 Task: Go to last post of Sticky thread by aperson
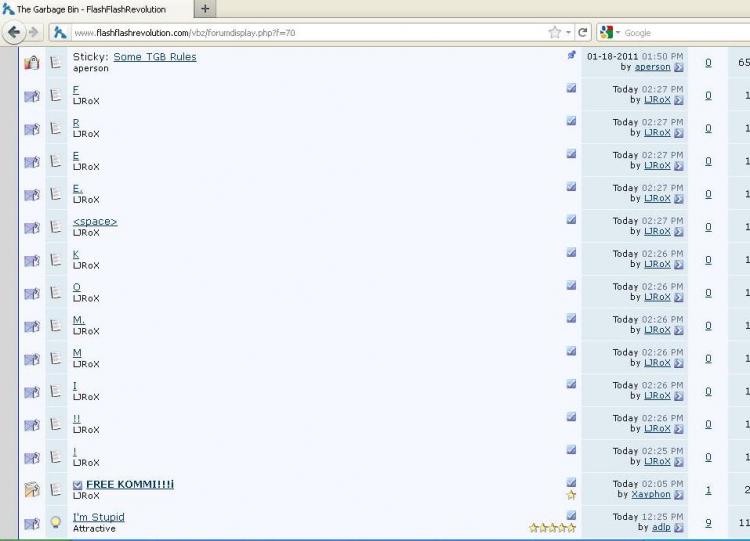[679, 68]
